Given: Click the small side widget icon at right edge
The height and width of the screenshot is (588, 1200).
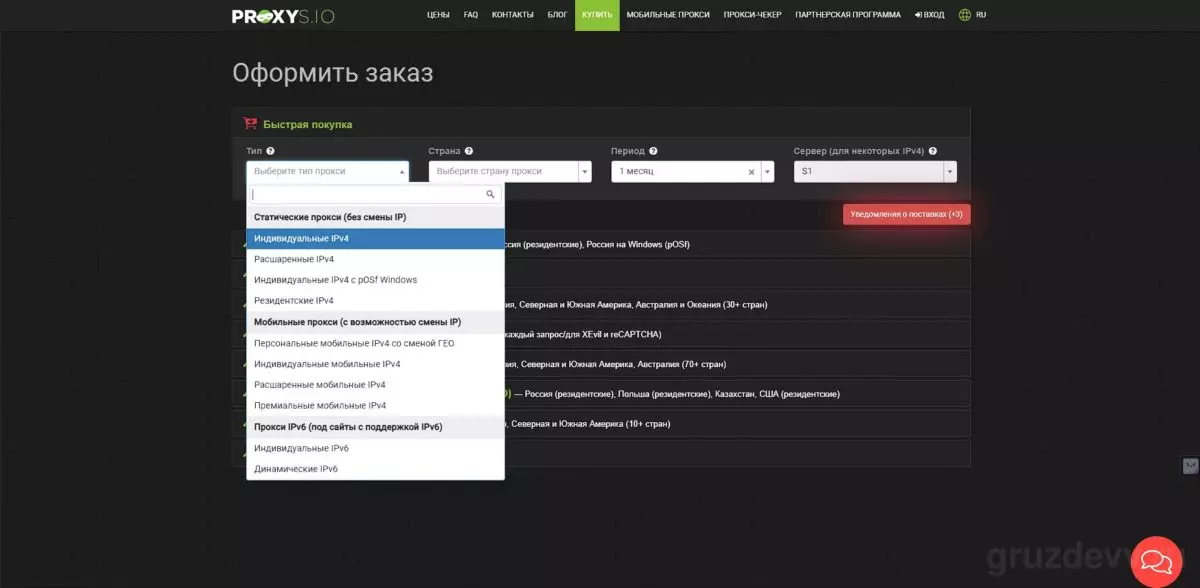Looking at the screenshot, I should coord(1190,466).
